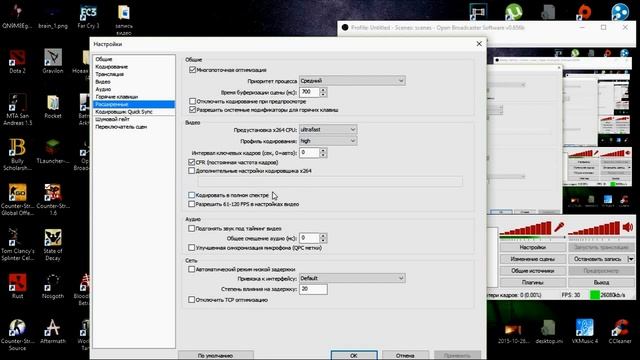
Task: Enable Отключить TCP оптимизацию checkbox
Action: pos(191,300)
